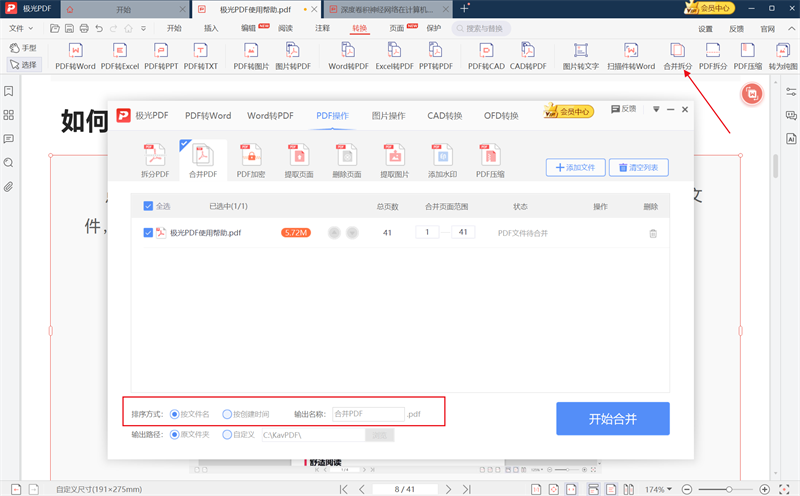Screen dimensions: 800x496
Task: Switch to the 注释 ribbon tab
Action: [322, 28]
